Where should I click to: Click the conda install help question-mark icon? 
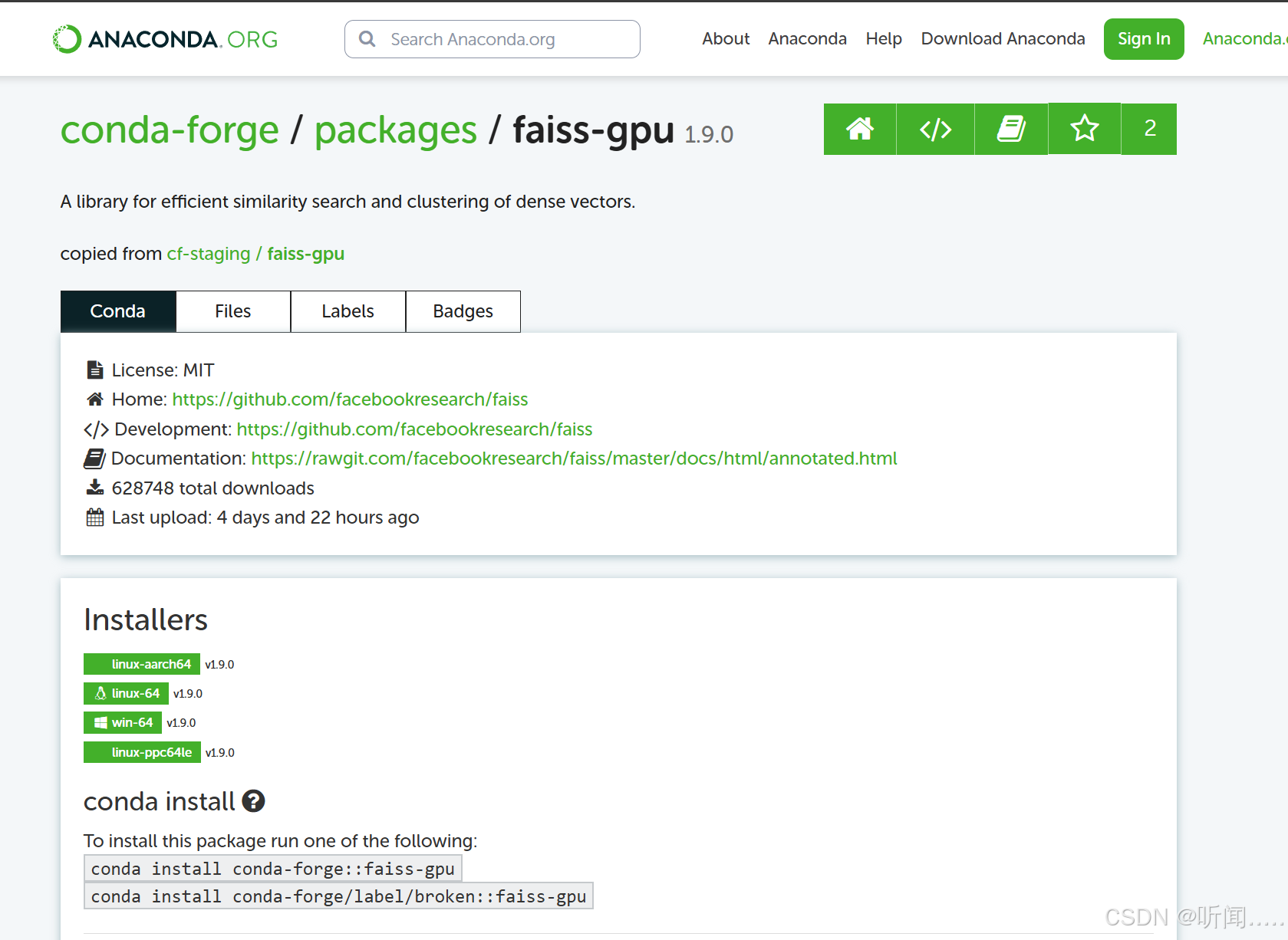[253, 801]
